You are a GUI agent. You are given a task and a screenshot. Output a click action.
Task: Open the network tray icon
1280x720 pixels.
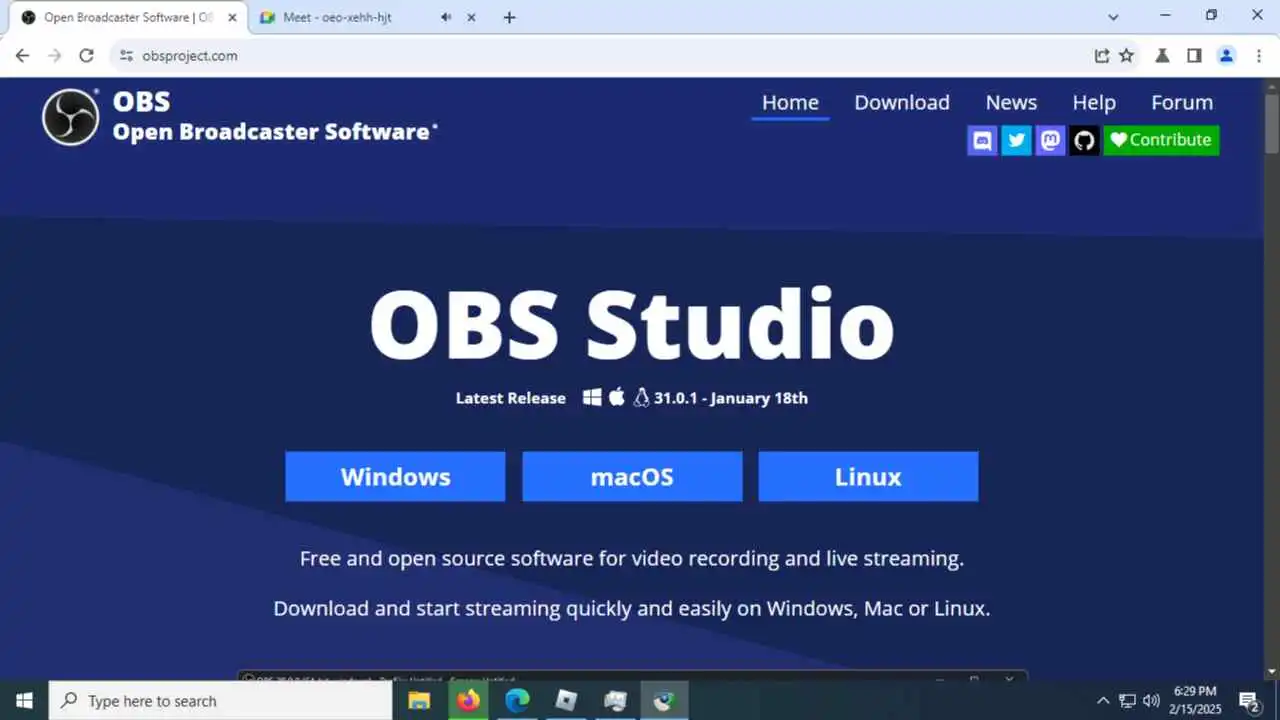click(1127, 701)
